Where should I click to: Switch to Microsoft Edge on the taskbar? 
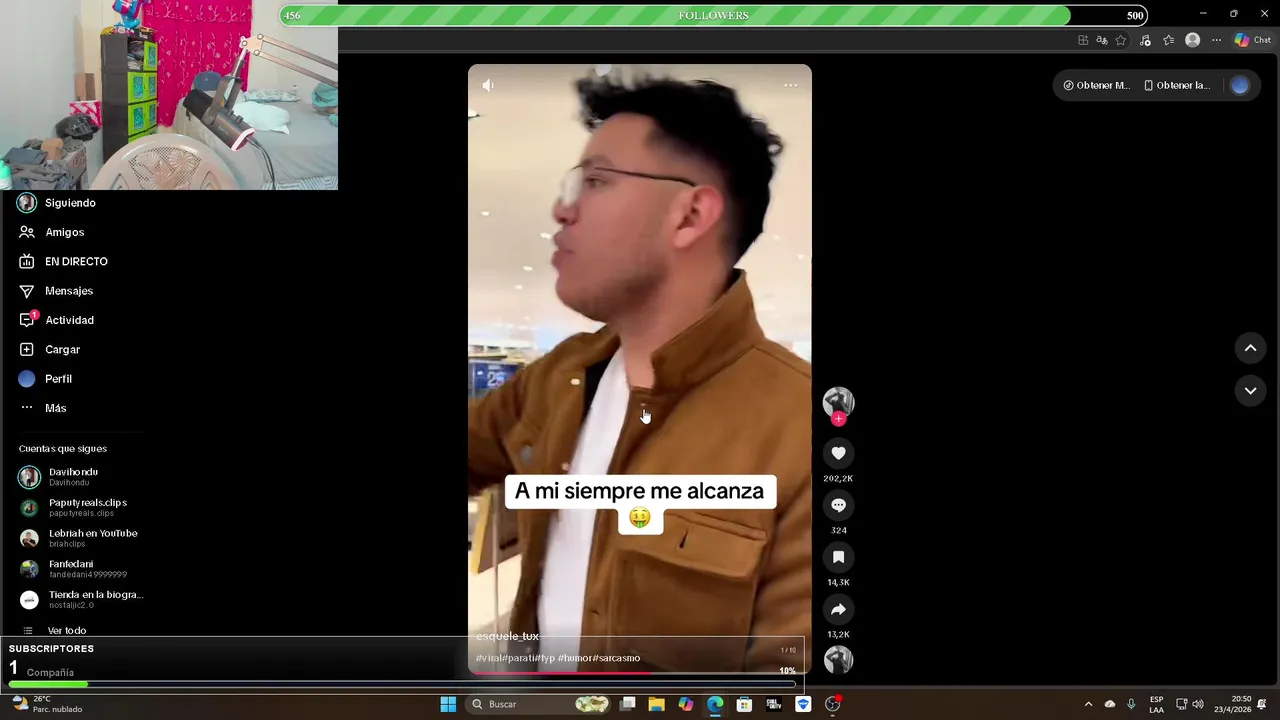pos(715,704)
